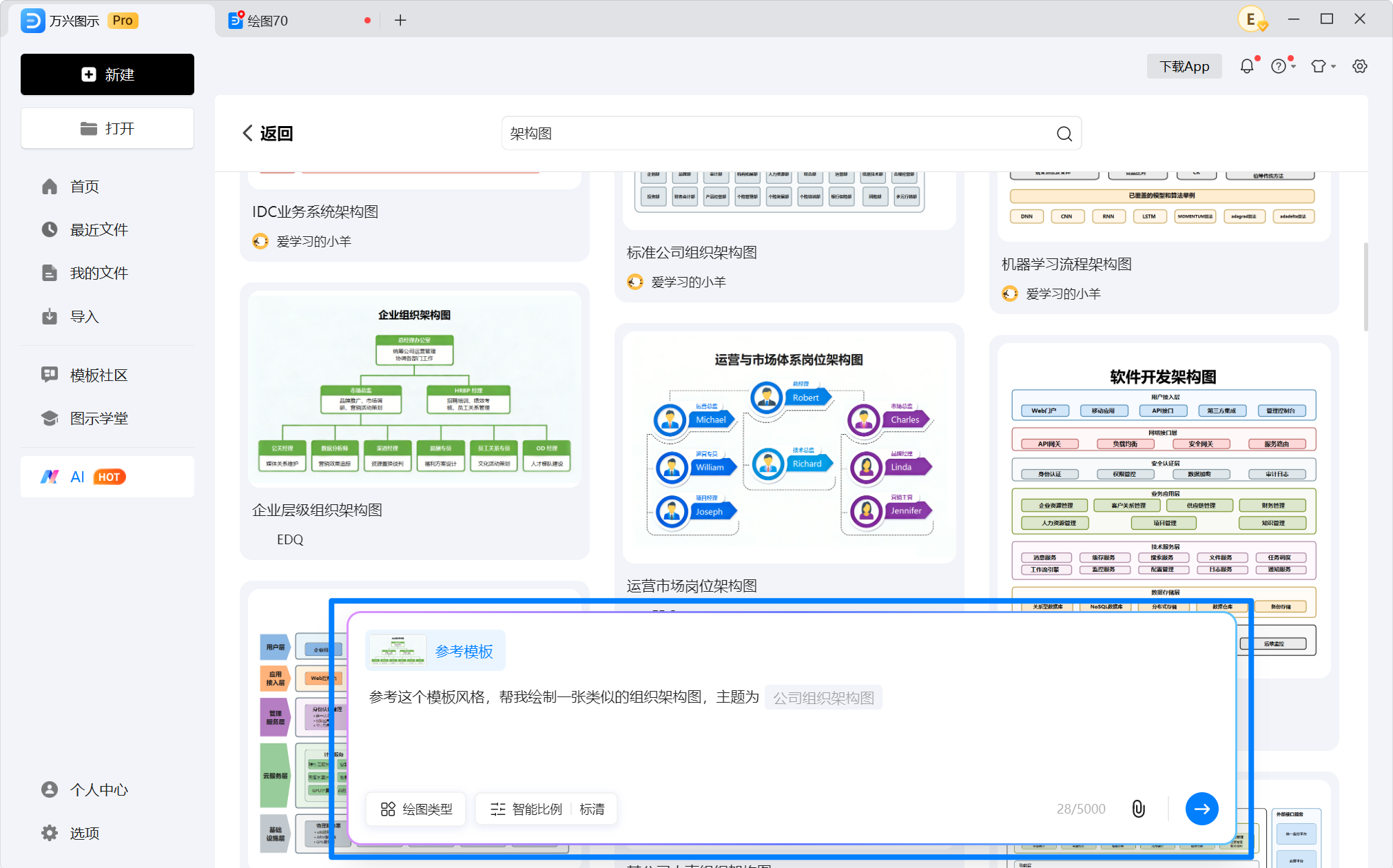Click 参考模板 reference chip
1393x868 pixels.
tap(435, 650)
